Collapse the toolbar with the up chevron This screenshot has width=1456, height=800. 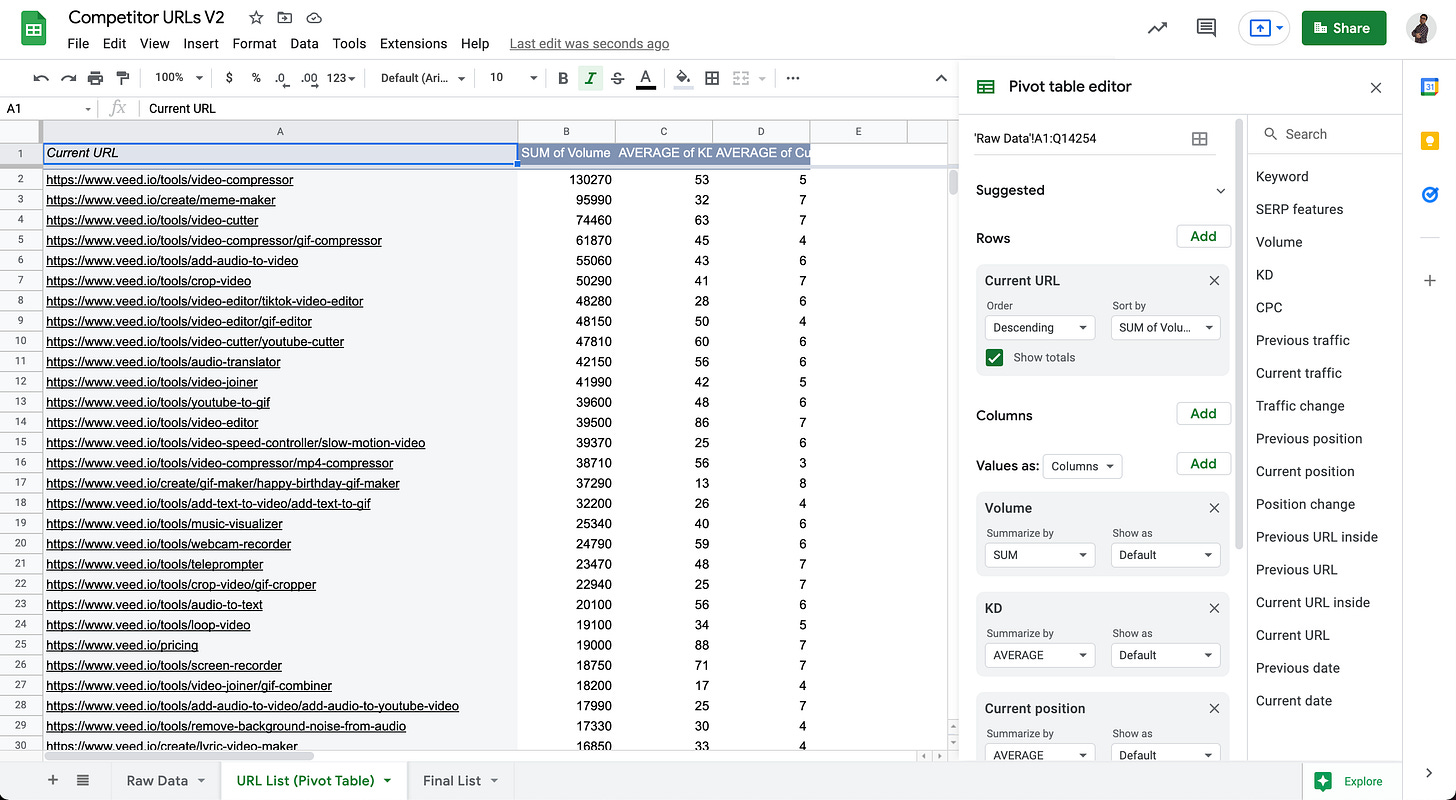pos(940,78)
